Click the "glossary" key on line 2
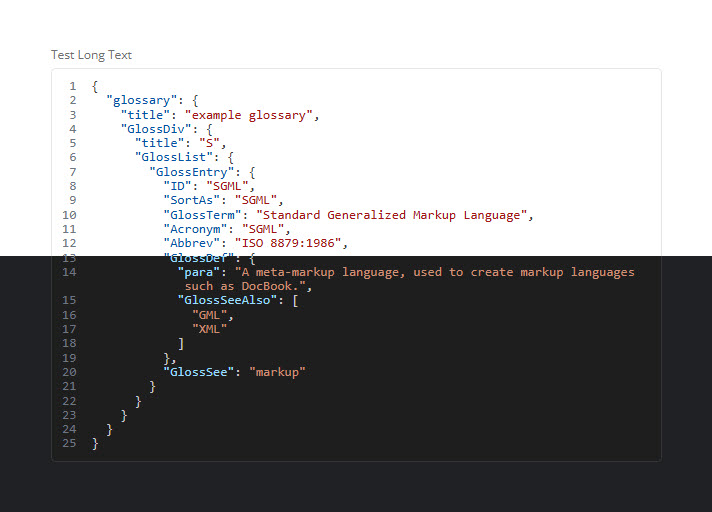 tap(141, 100)
